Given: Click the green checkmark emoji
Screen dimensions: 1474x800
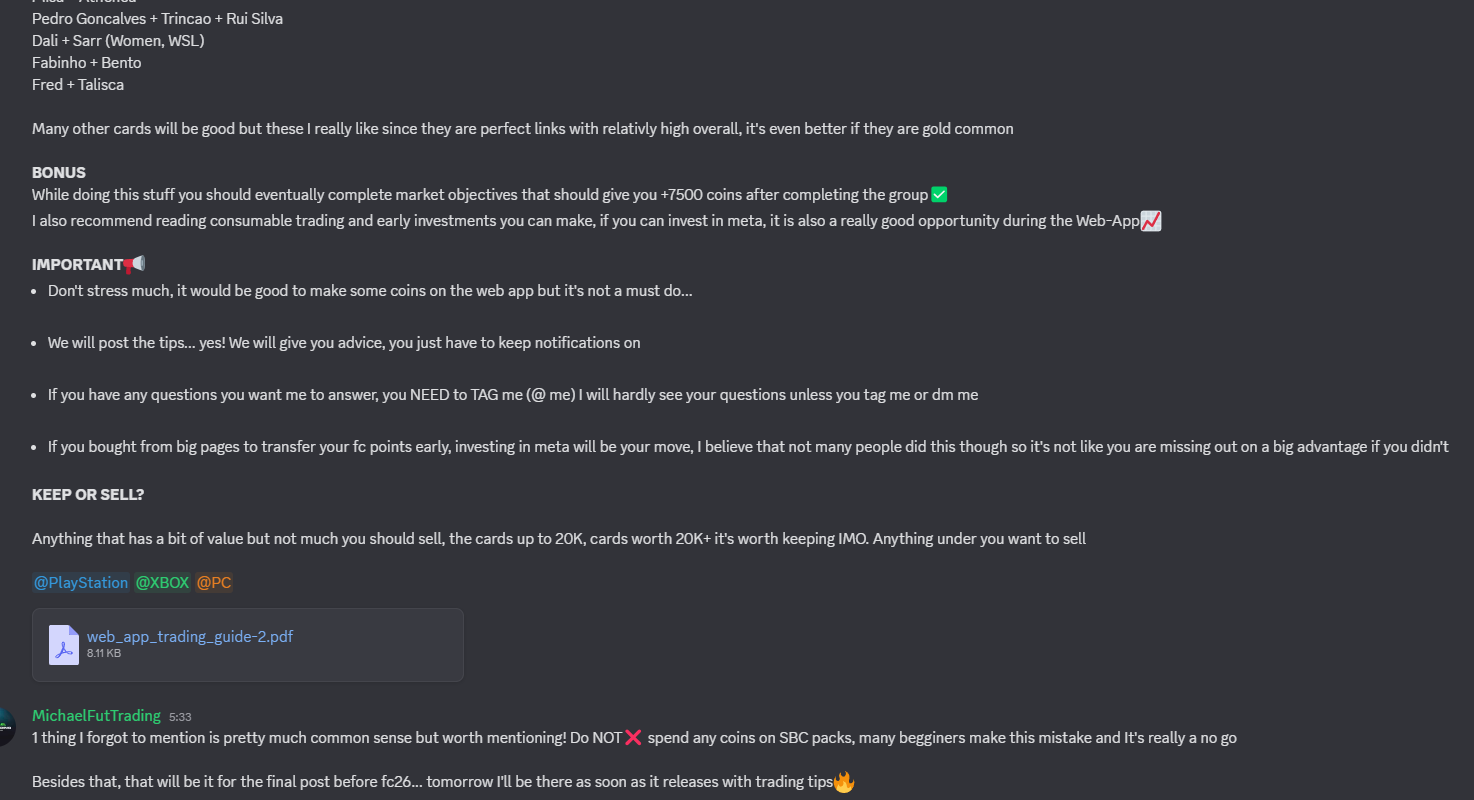Looking at the screenshot, I should pyautogui.click(x=939, y=194).
